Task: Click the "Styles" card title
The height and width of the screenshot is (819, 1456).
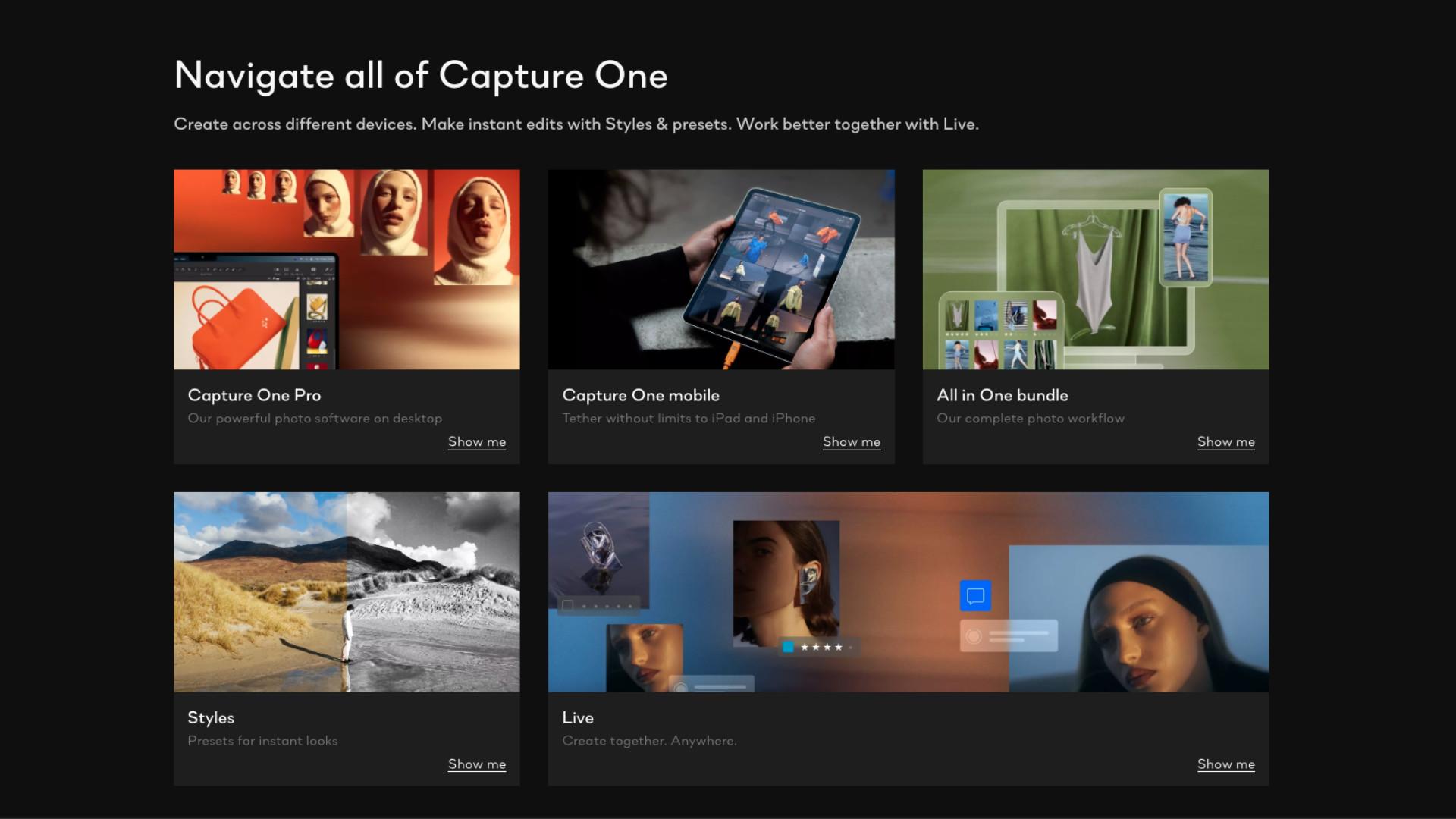Action: [211, 718]
